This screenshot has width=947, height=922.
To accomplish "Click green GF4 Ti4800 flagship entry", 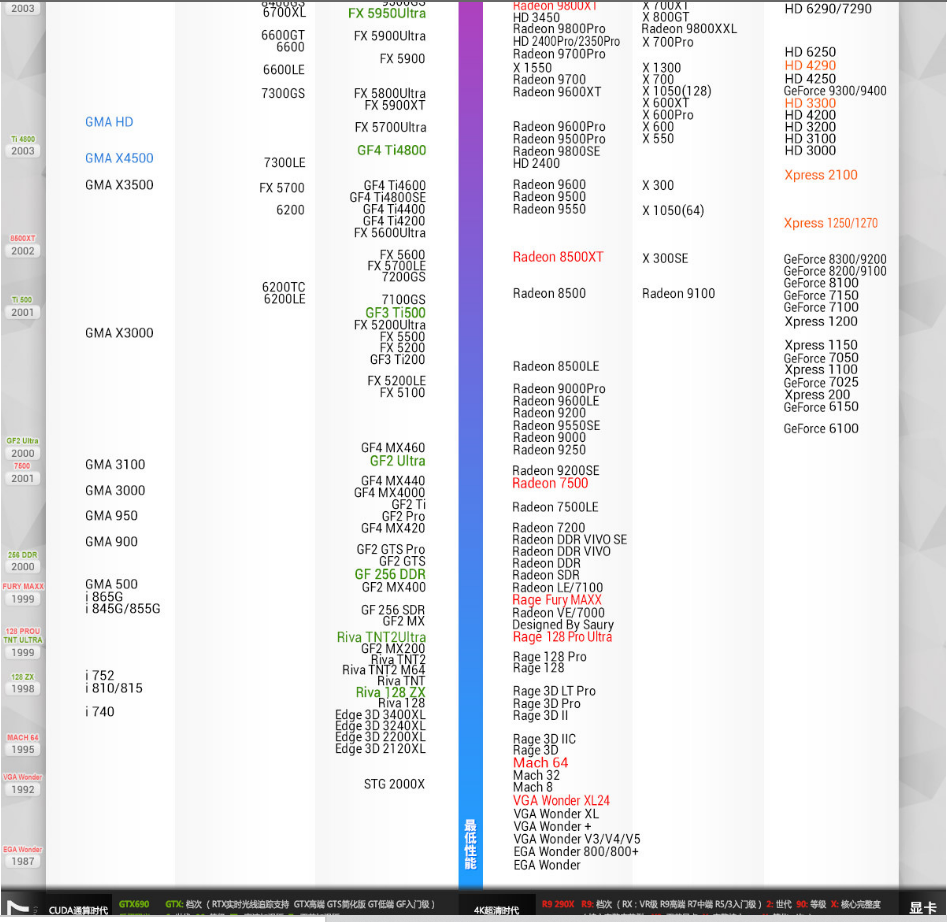I will 391,151.
